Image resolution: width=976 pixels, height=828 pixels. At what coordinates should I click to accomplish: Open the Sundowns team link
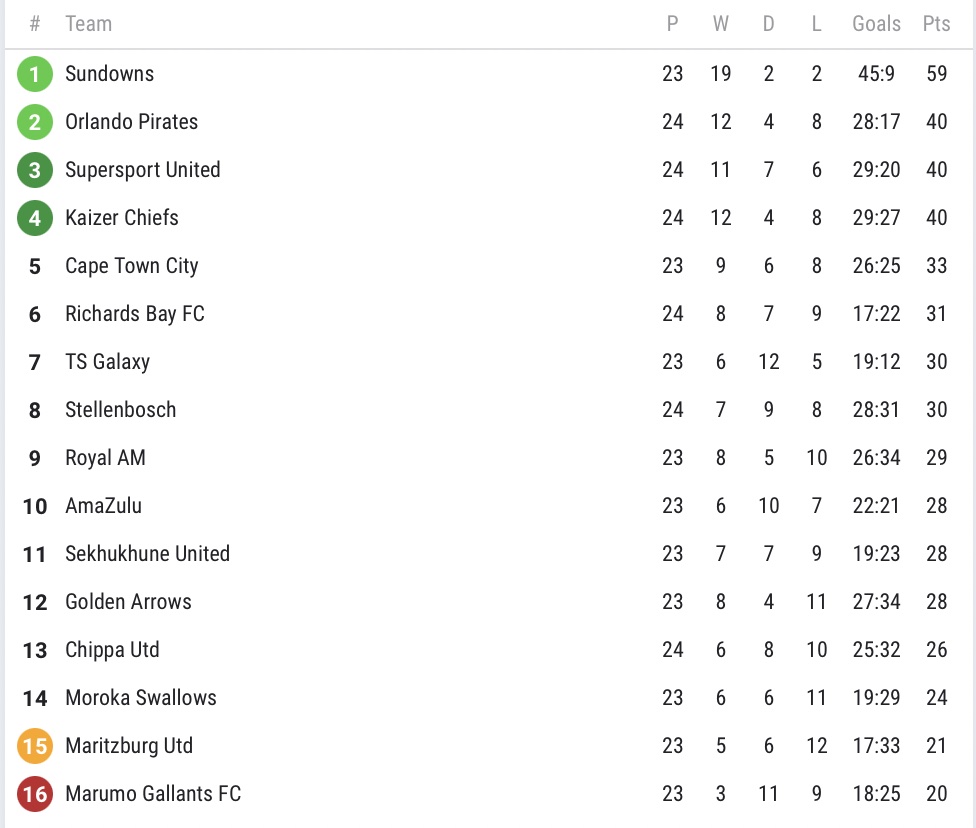coord(109,74)
